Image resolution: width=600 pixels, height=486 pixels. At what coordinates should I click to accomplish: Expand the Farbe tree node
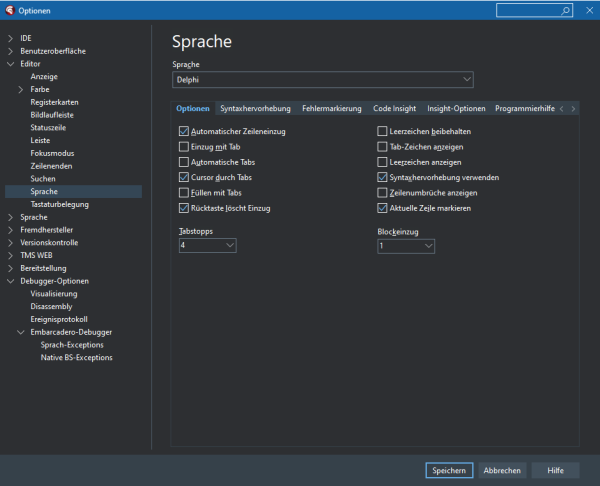pyautogui.click(x=21, y=89)
